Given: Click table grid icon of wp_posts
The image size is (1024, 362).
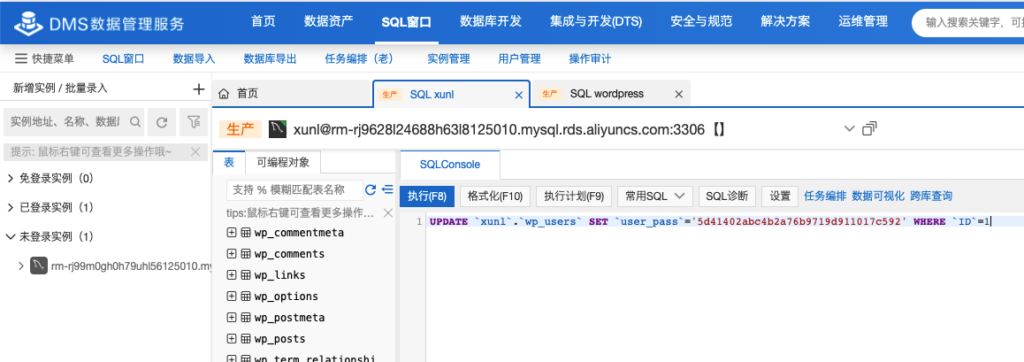Looking at the screenshot, I should pos(246,338).
